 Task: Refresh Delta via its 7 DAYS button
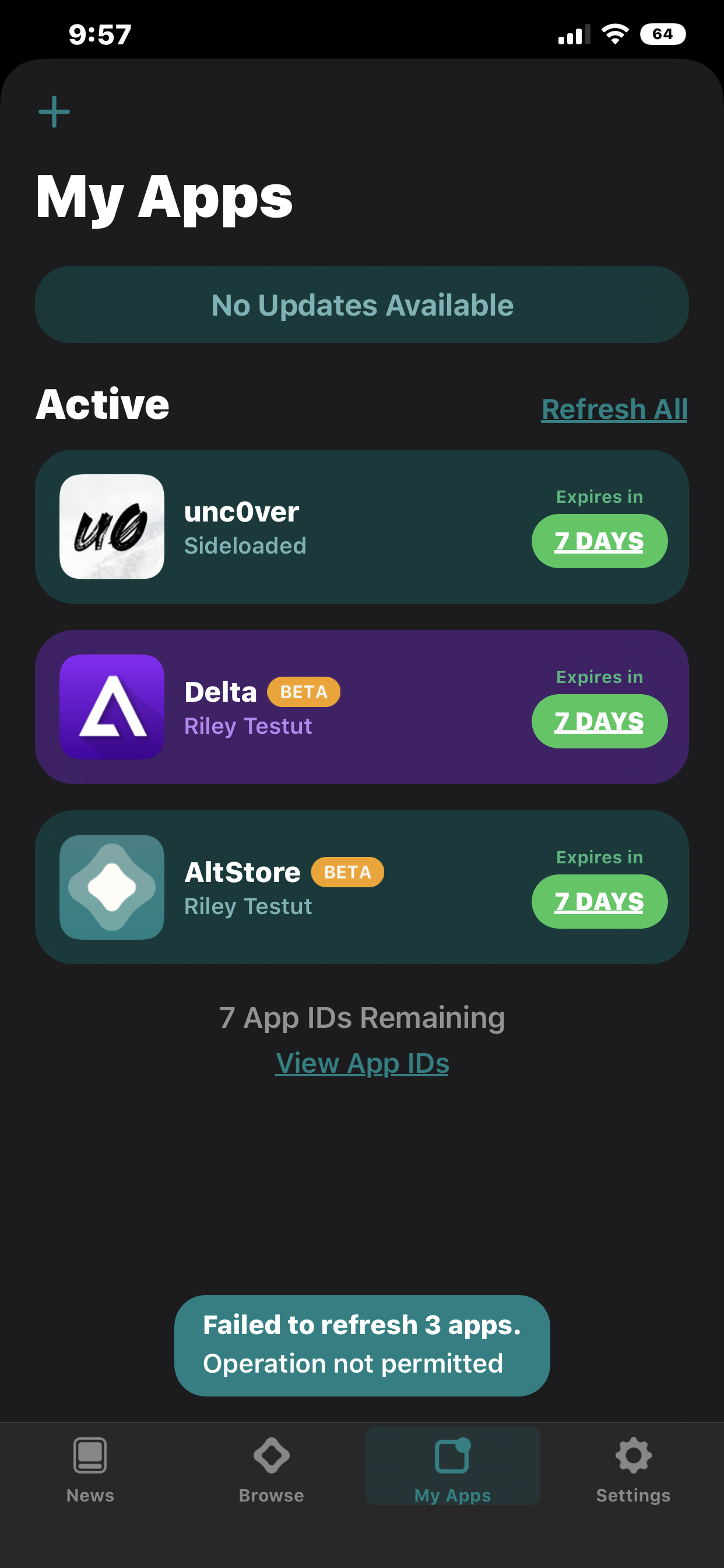599,722
